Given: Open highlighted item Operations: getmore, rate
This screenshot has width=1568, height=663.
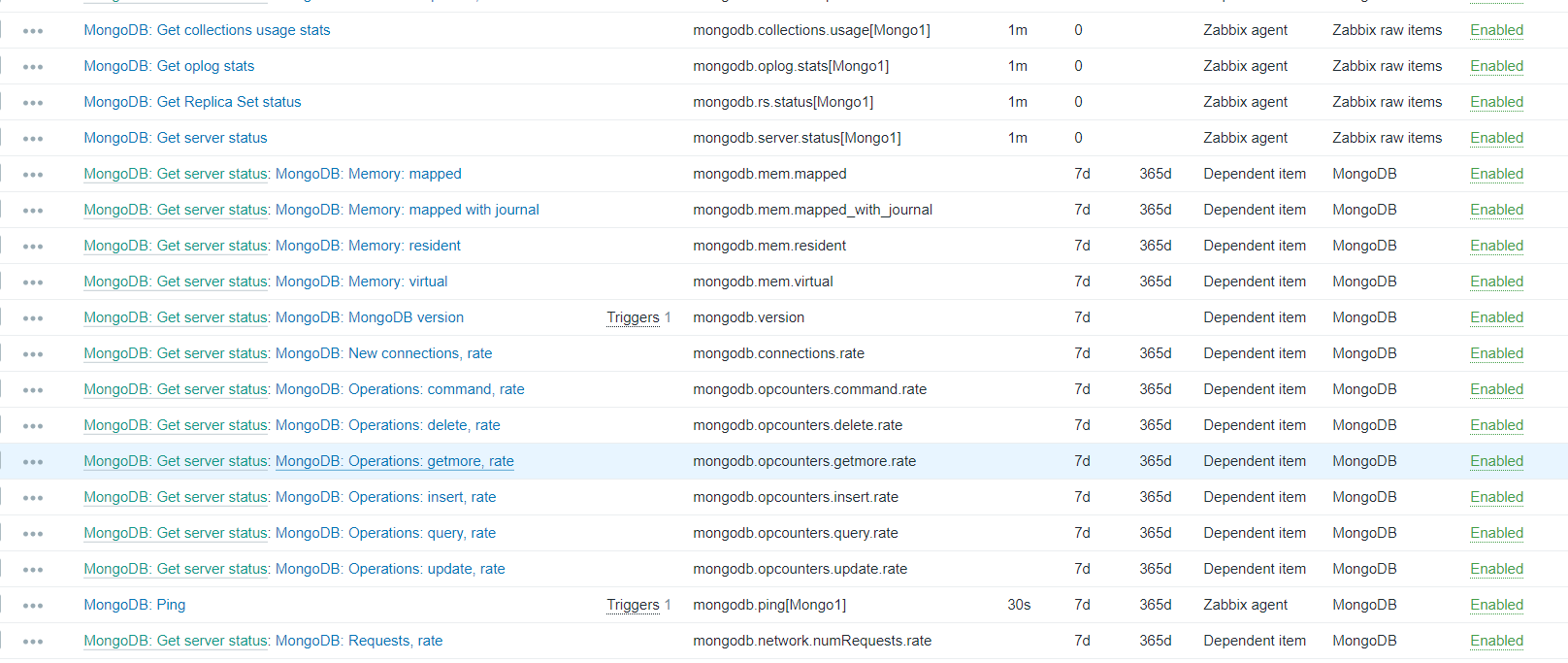Looking at the screenshot, I should click(x=395, y=461).
